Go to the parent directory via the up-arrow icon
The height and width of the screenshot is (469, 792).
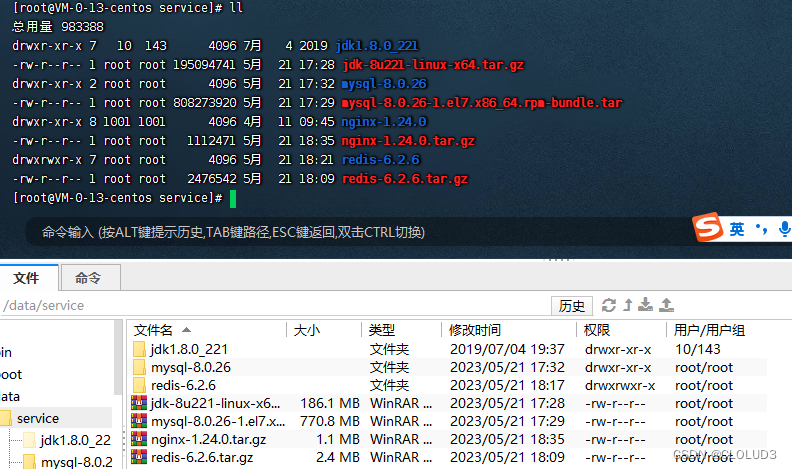(628, 305)
